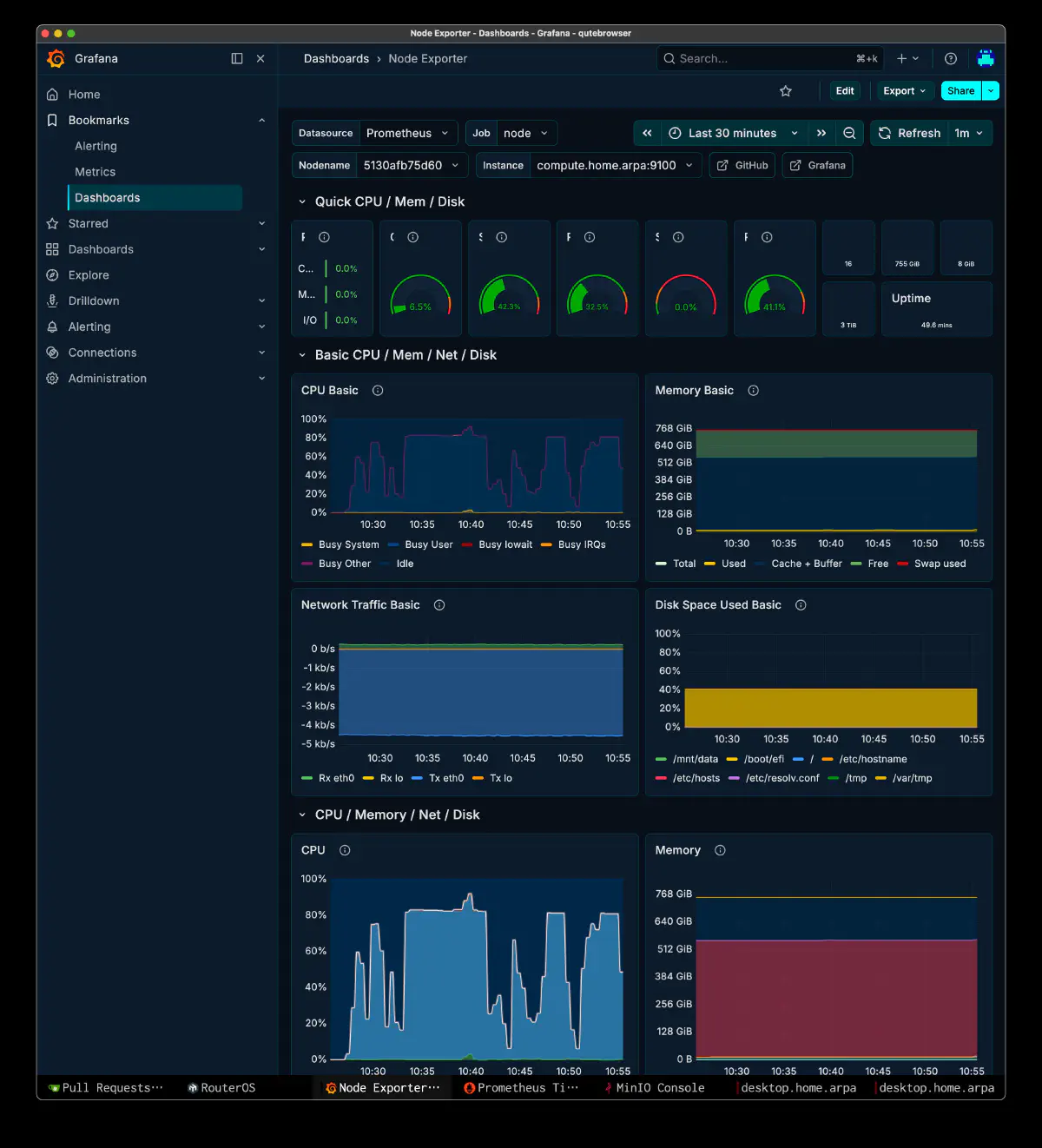Expand the Starred section chevron
1042x1148 pixels.
pos(261,223)
